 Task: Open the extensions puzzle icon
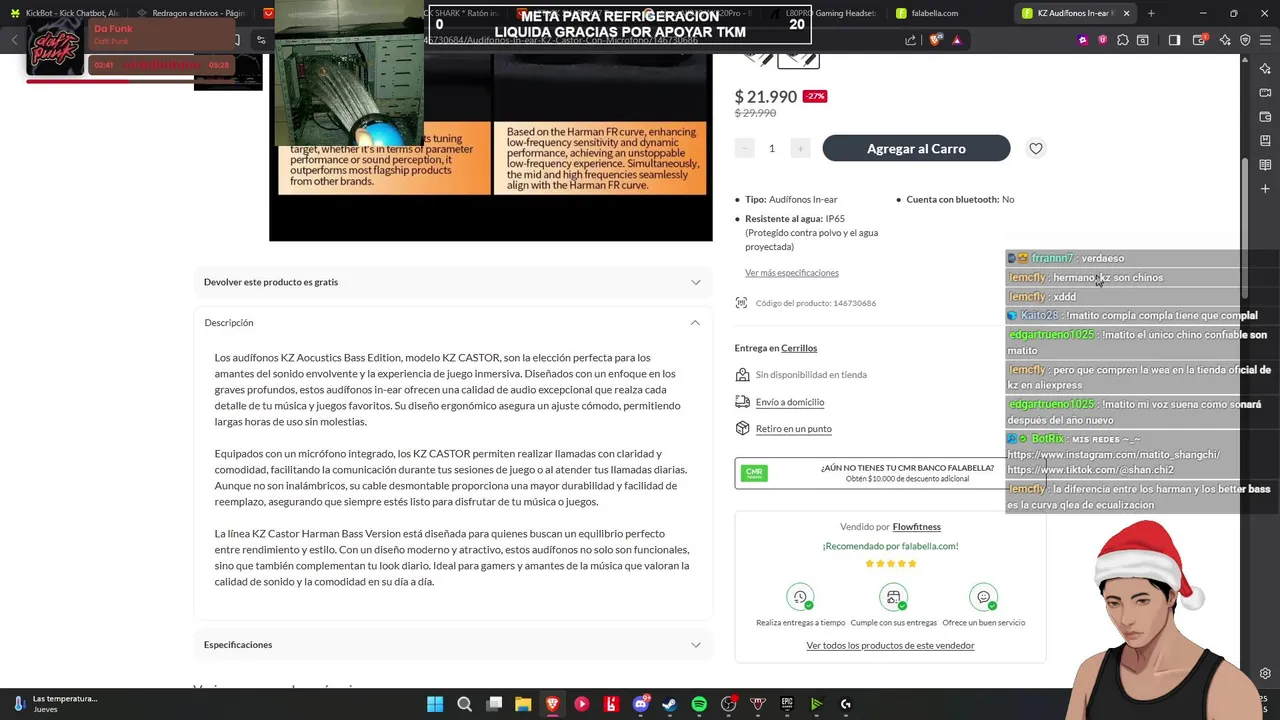(1123, 40)
